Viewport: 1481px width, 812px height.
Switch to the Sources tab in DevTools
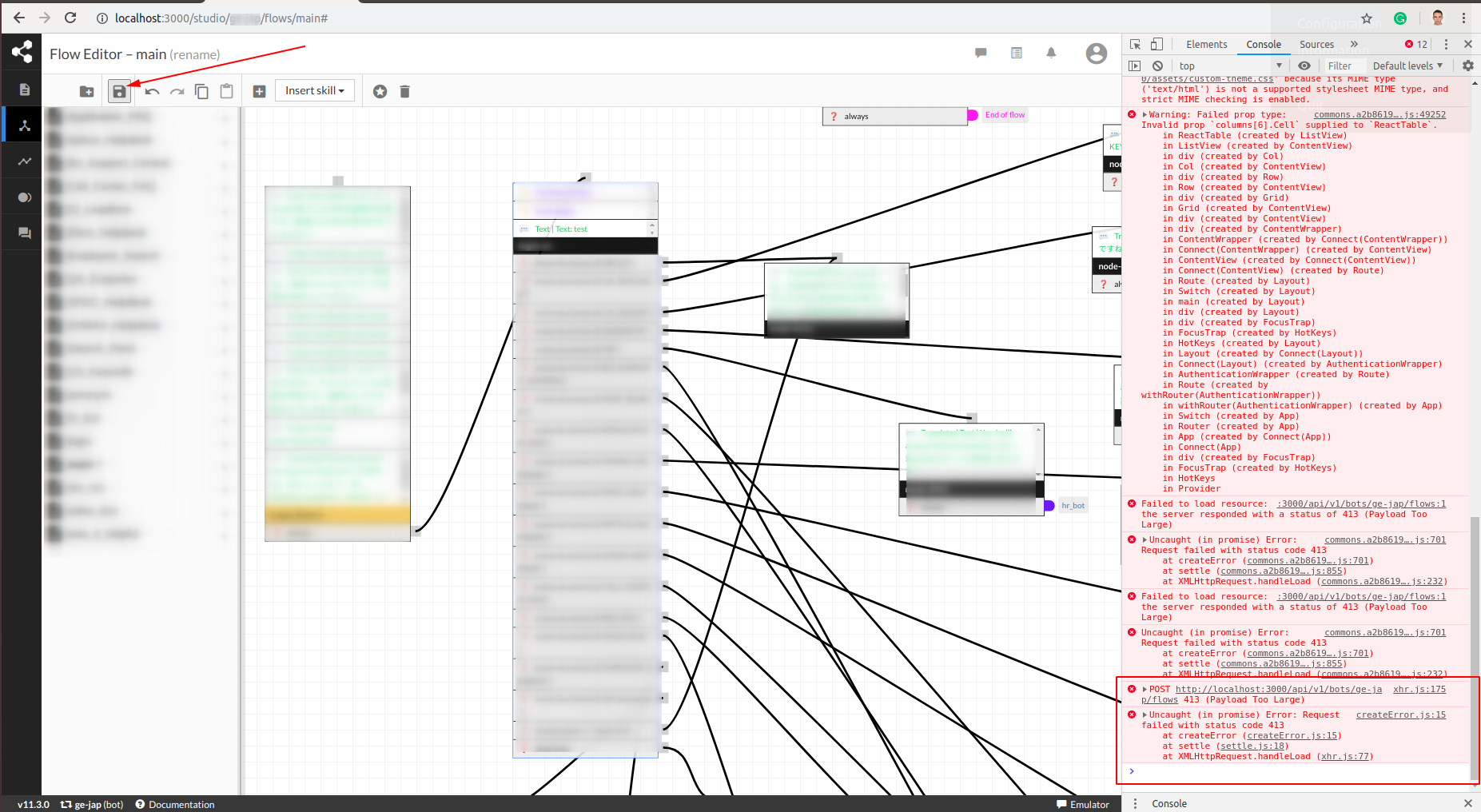(x=1316, y=44)
